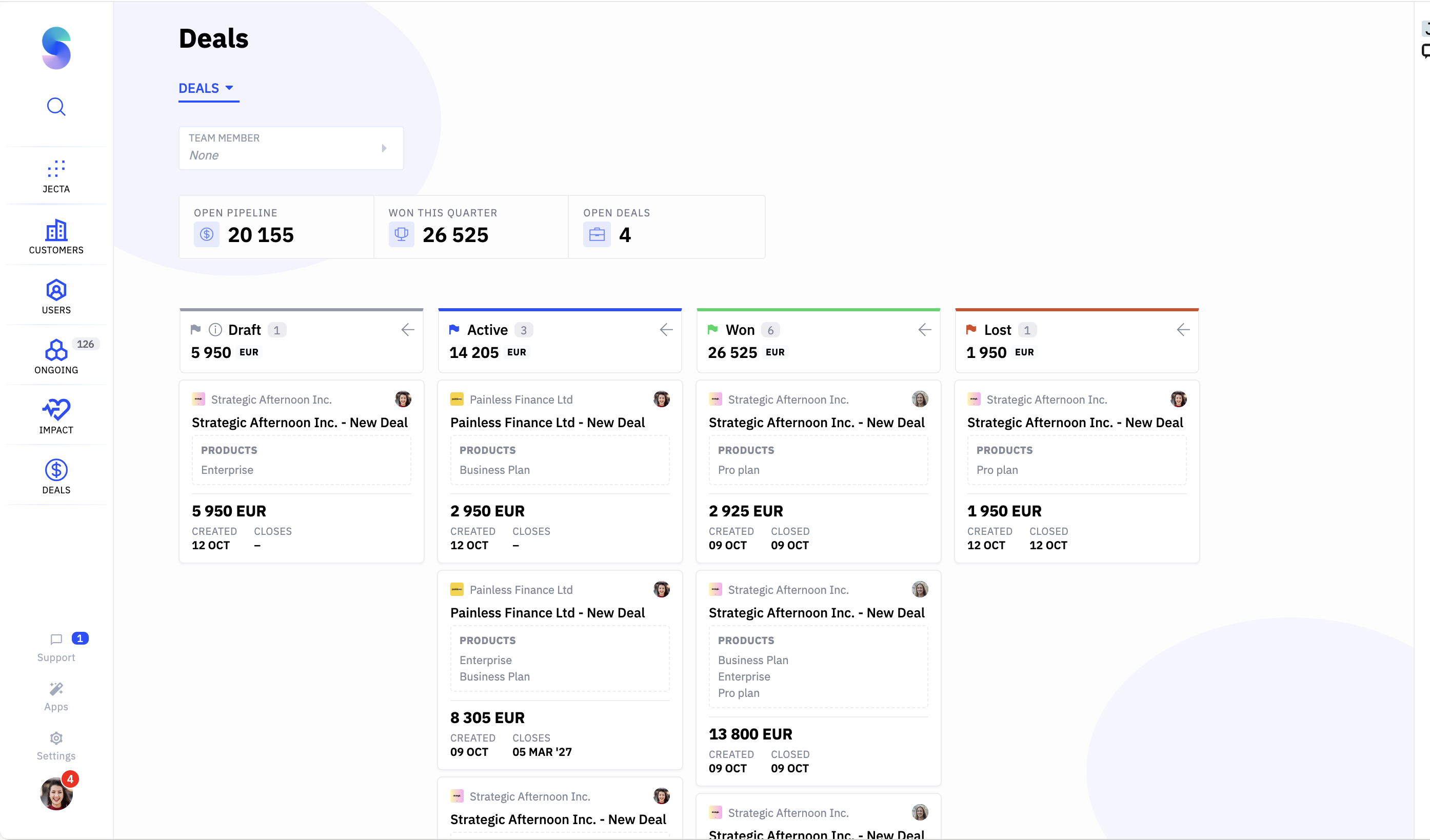Click the 05 MAR '27 closing date
The width and height of the screenshot is (1430, 840).
542,752
